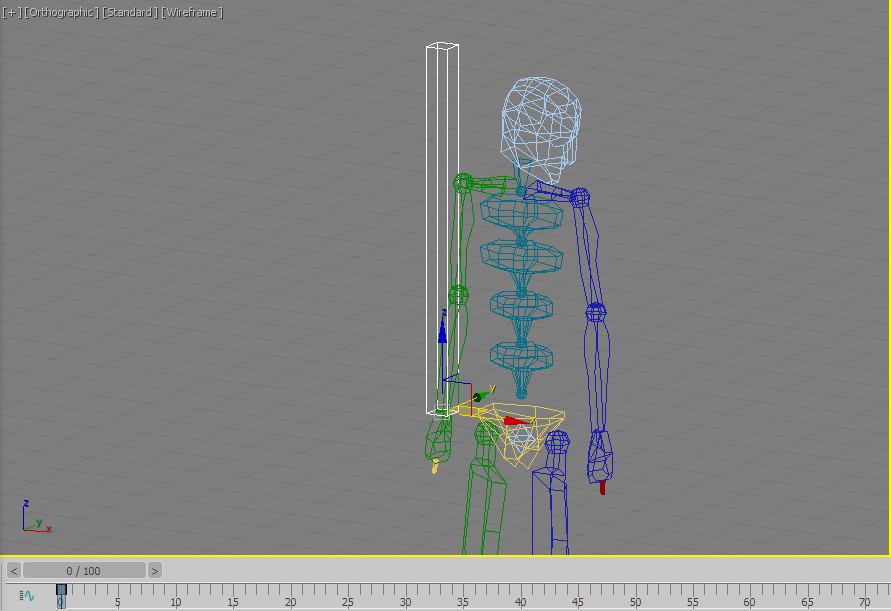Click the 0 / 100 time slider
Viewport: 891px width, 611px height.
tap(84, 570)
